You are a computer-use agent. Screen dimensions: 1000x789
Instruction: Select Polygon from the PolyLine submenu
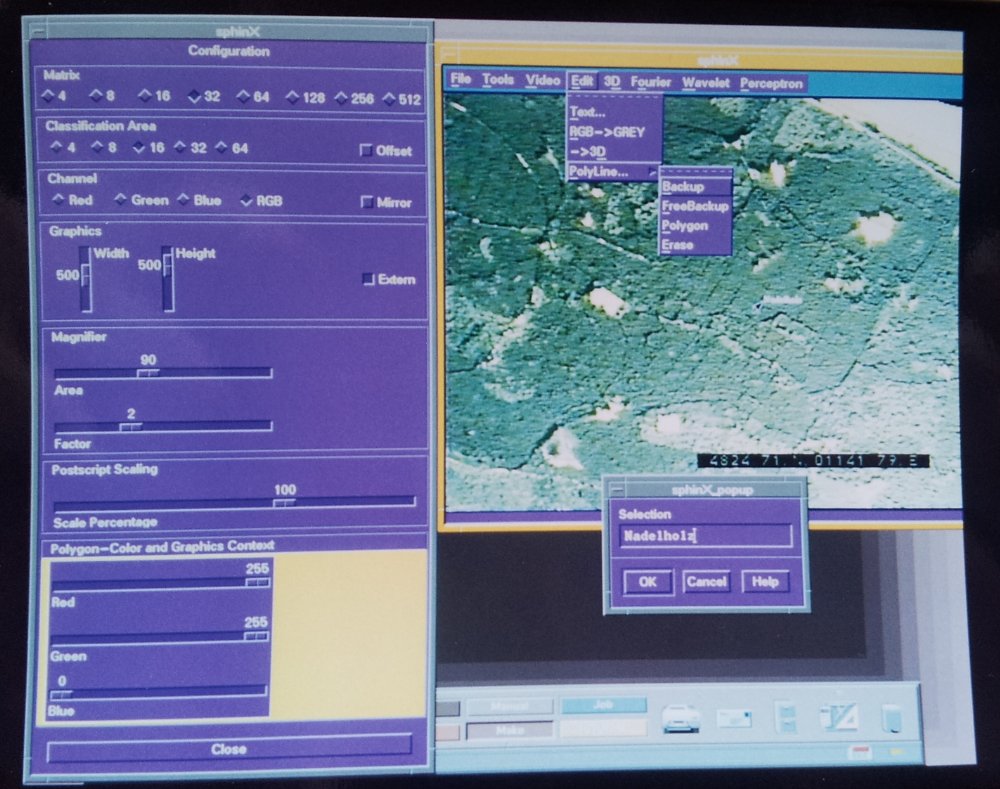click(x=685, y=226)
